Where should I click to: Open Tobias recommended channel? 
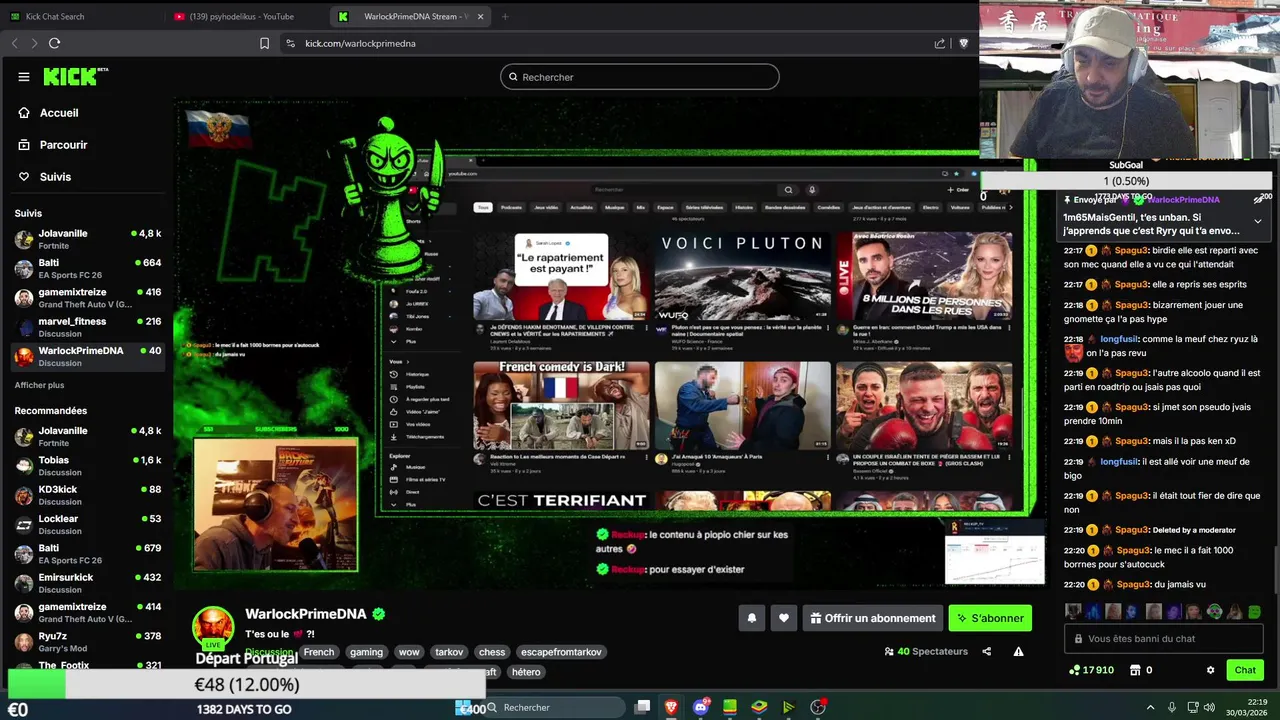click(x=87, y=466)
